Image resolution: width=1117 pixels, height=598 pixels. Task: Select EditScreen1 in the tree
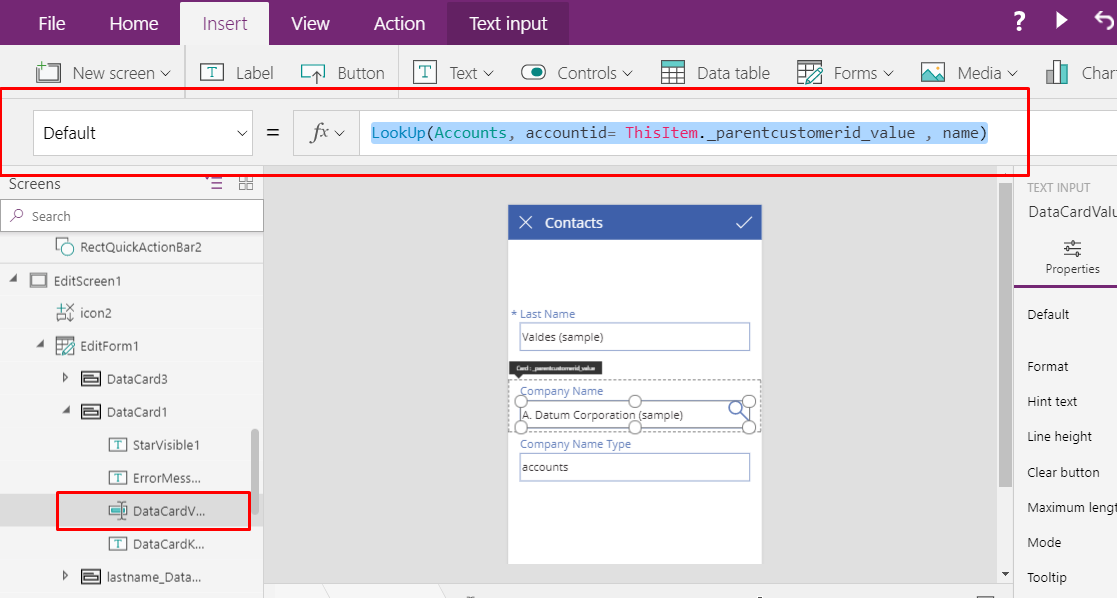click(x=88, y=281)
